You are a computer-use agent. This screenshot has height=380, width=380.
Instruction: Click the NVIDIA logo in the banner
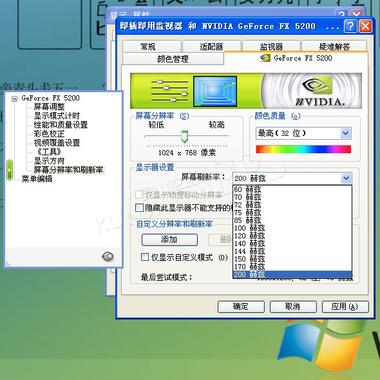[x=319, y=91]
